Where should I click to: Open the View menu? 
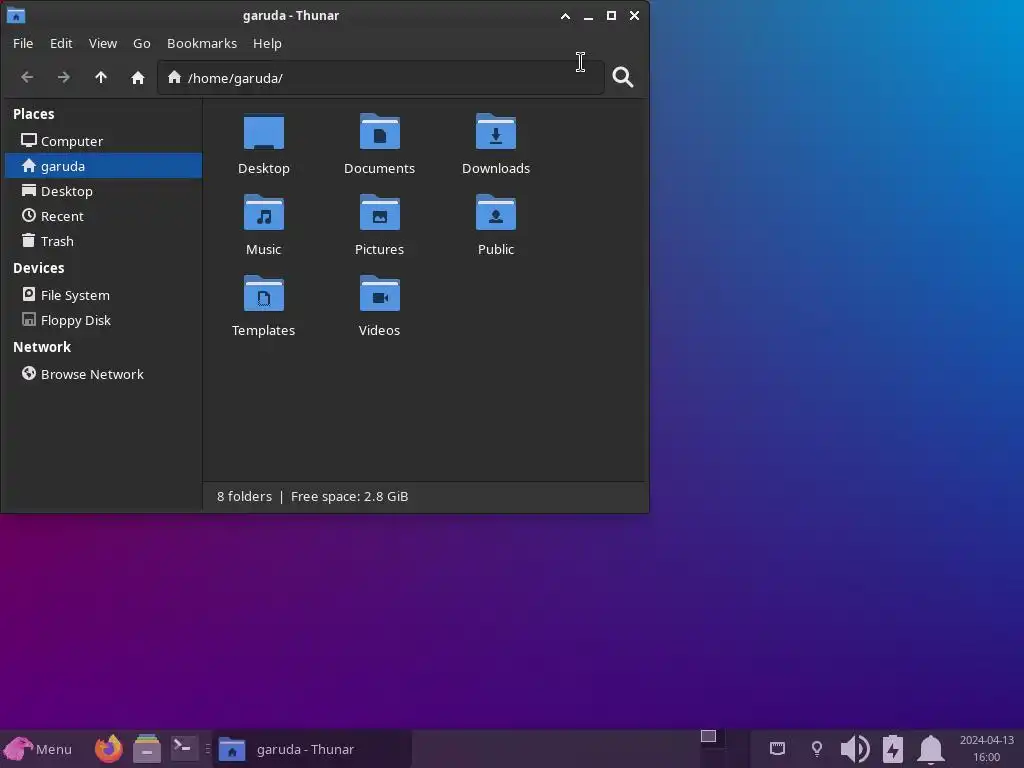(103, 43)
